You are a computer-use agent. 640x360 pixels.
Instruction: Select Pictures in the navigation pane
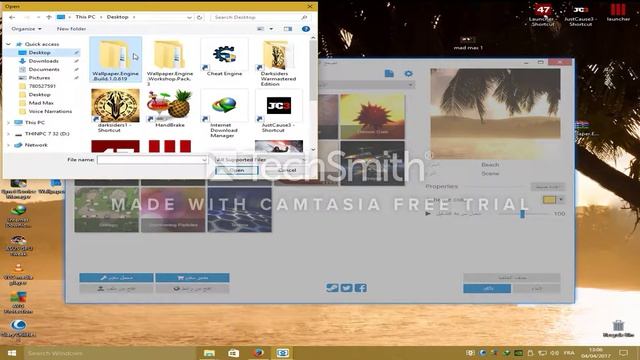tap(39, 78)
